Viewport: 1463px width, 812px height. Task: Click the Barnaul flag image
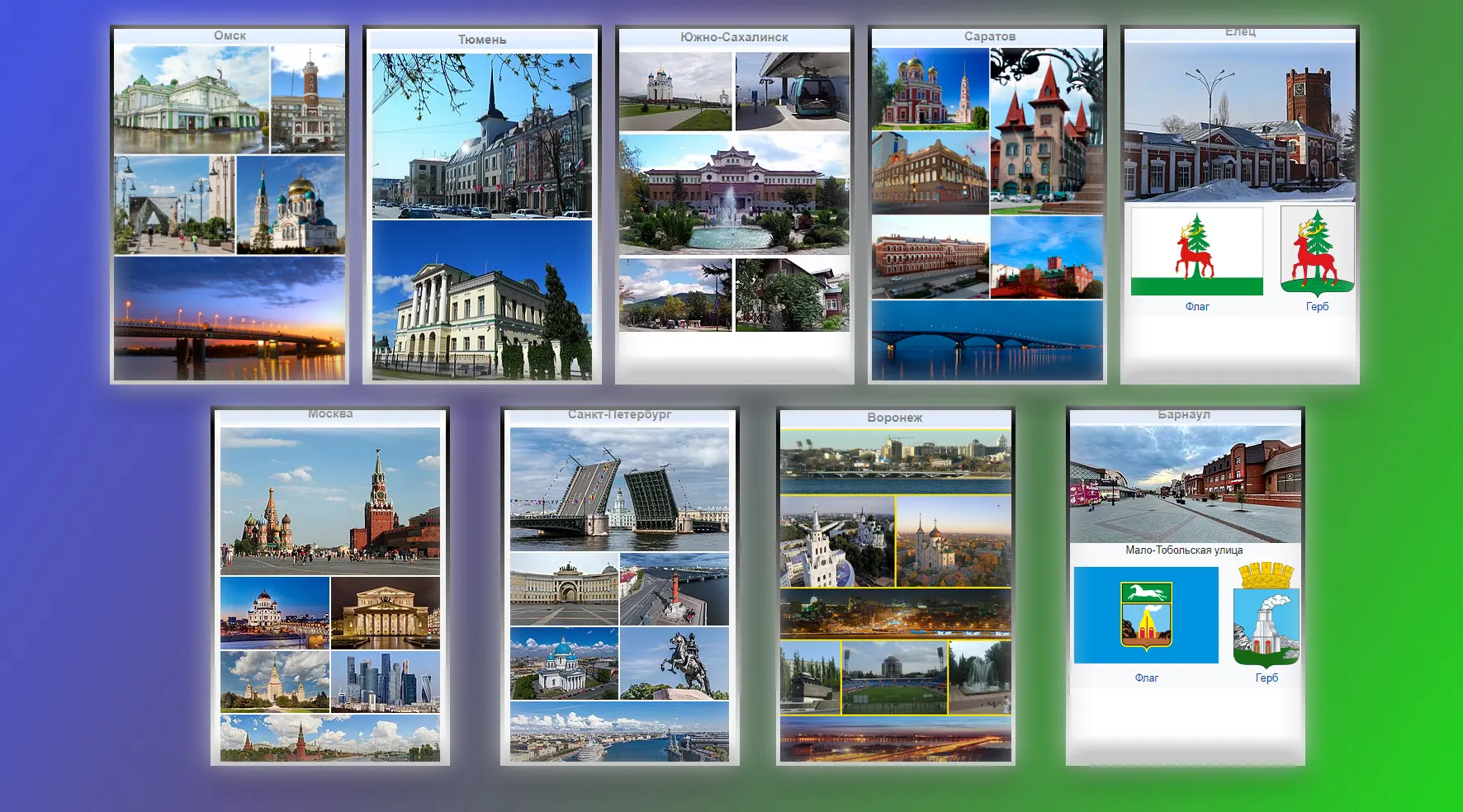[x=1146, y=615]
